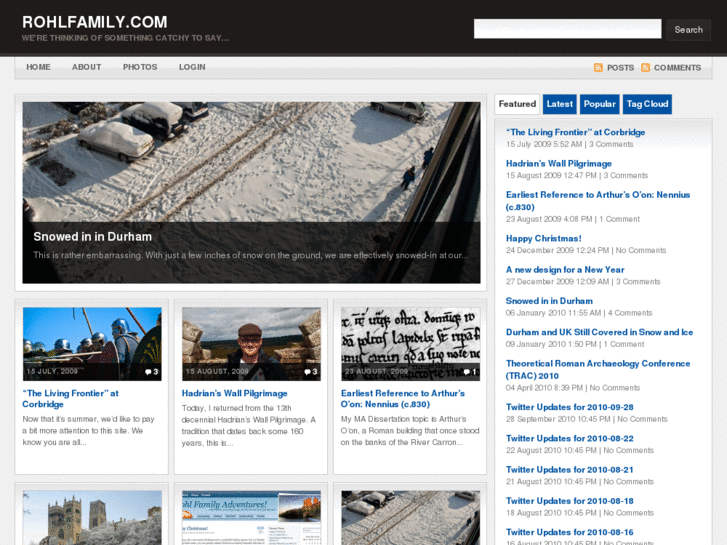
Task: Click the tagline "We're thinking of something catchy to say"
Action: 125,38
